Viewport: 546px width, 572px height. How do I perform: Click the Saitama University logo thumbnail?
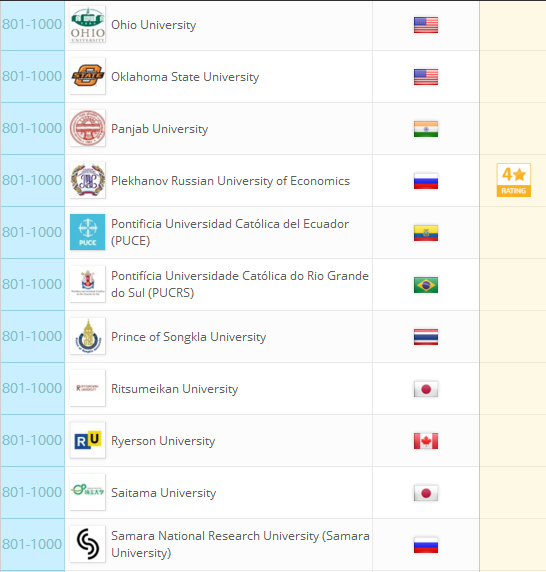(x=88, y=492)
